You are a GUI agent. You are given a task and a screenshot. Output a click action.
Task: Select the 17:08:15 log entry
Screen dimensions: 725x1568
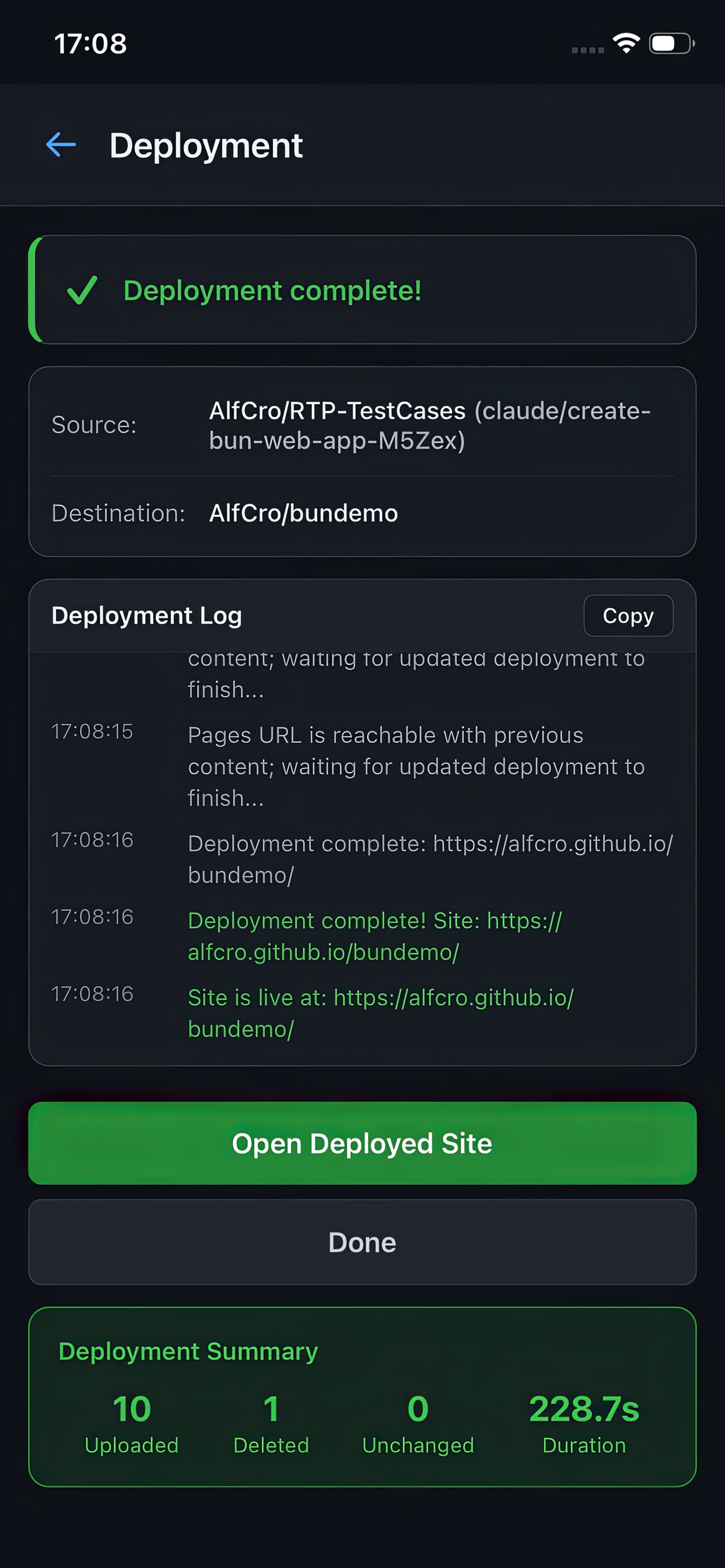[362, 766]
